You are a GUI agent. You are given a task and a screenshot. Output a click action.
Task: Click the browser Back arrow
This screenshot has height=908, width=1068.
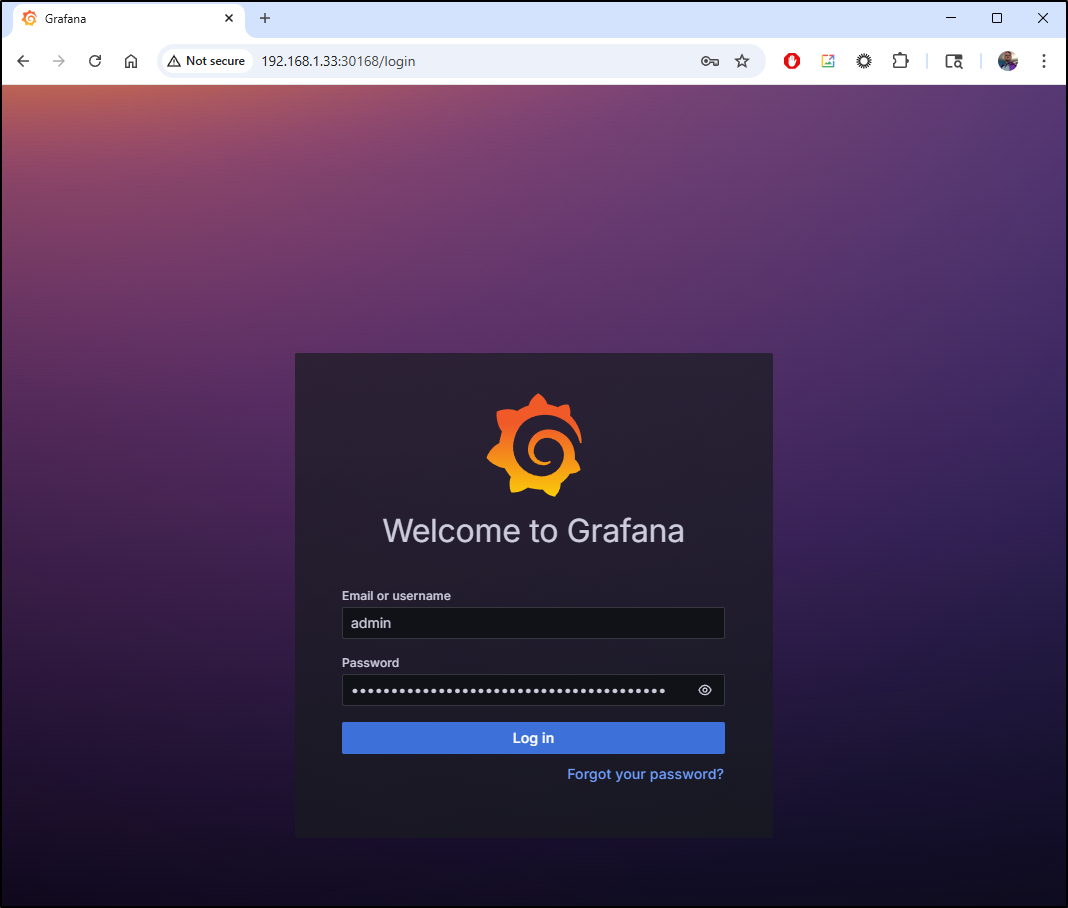tap(23, 61)
